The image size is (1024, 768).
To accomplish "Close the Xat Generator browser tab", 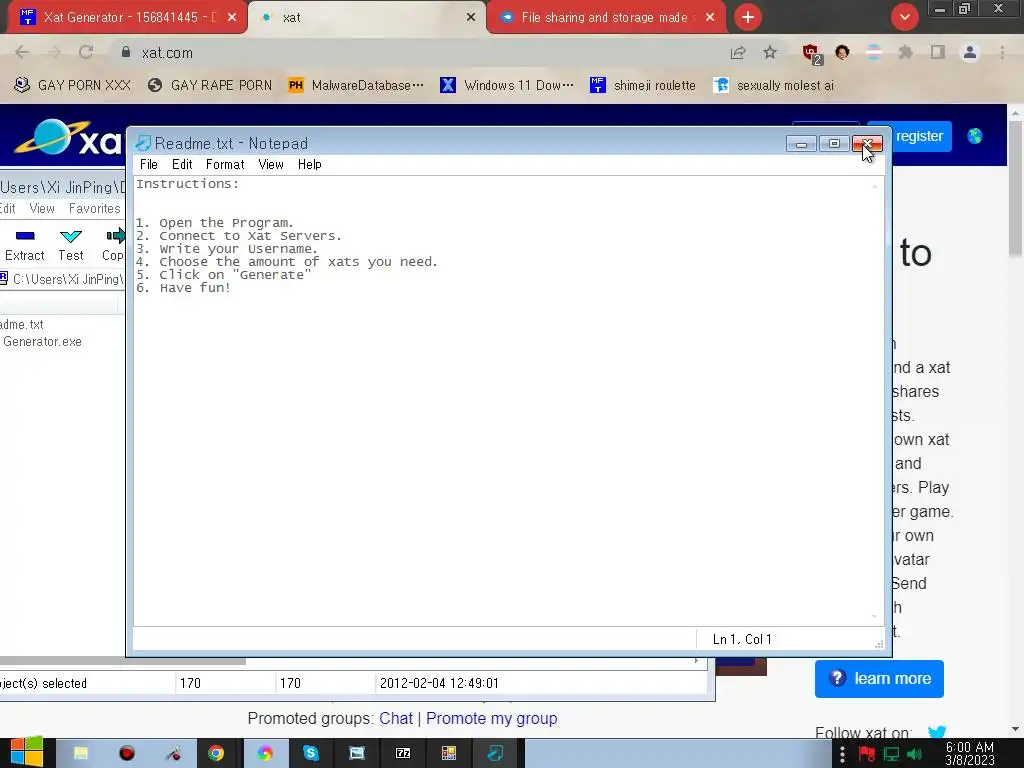I will click(x=232, y=17).
